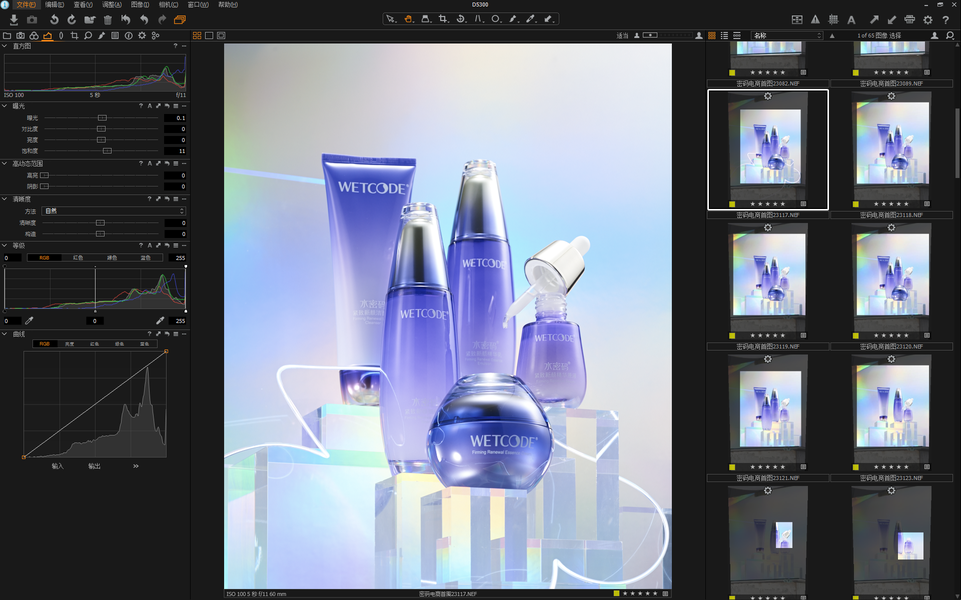The image size is (961, 600).
Task: Open the Color circles tool tab
Action: [34, 36]
